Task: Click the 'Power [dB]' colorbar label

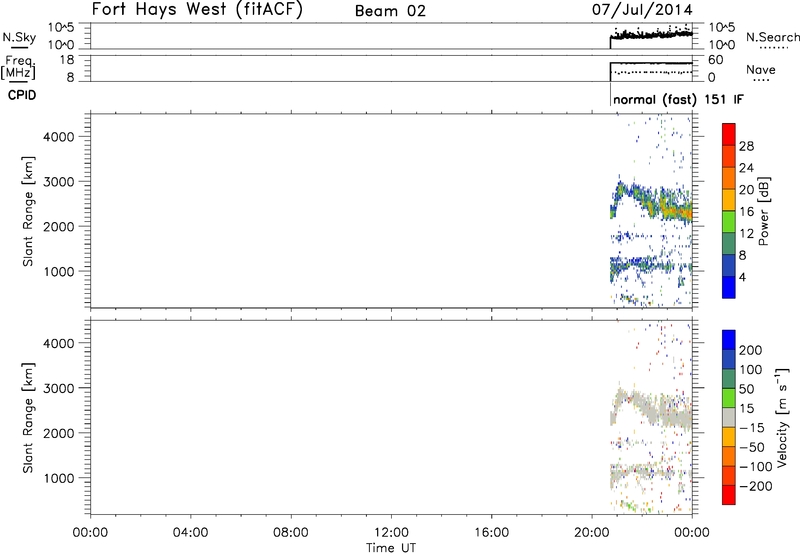Action: [x=763, y=211]
